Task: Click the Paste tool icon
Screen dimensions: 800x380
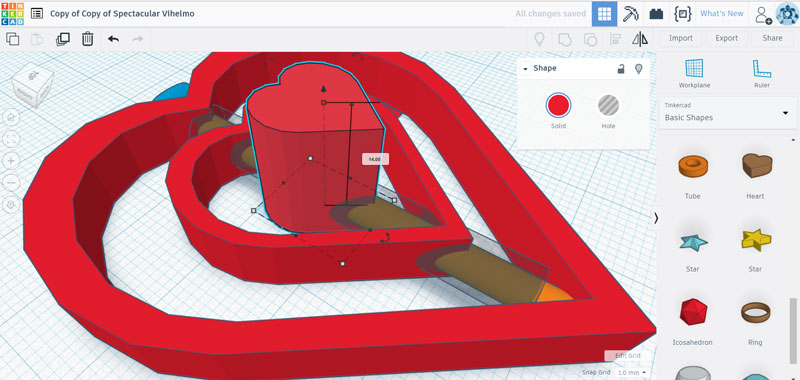Action: pyautogui.click(x=37, y=39)
